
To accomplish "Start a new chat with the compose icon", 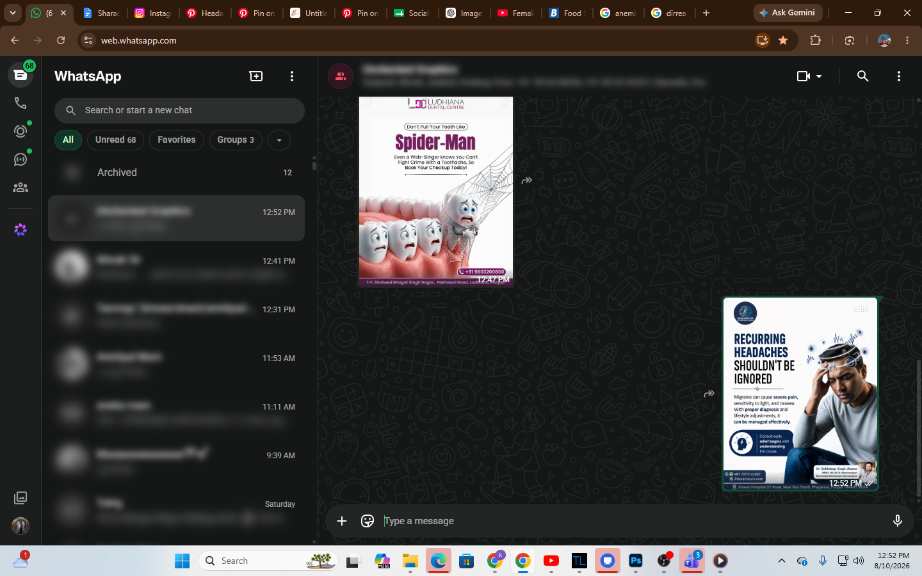I will [256, 76].
